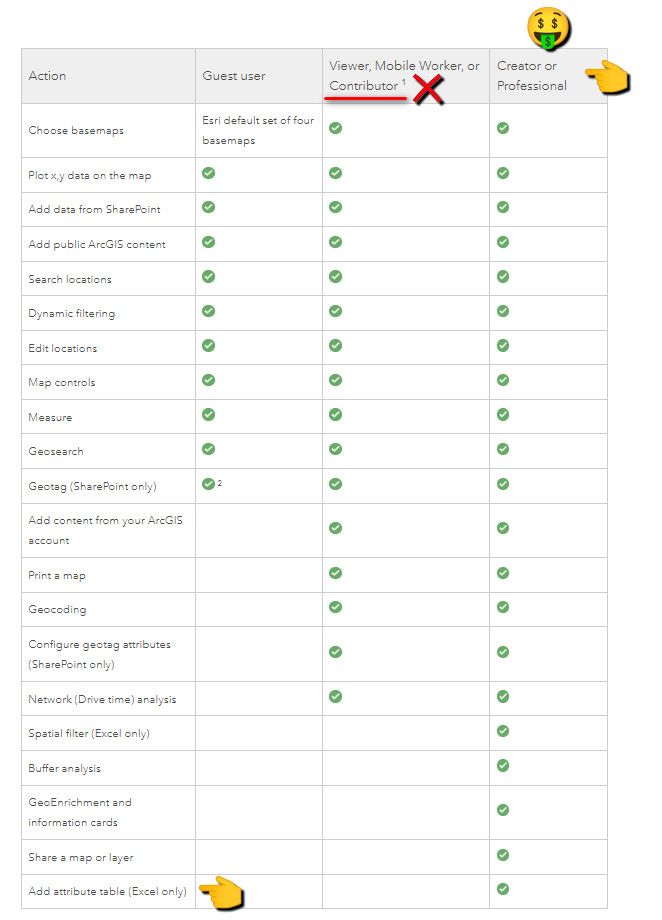The height and width of the screenshot is (920, 662).
Task: Click the Geocoding row label
Action: (57, 610)
